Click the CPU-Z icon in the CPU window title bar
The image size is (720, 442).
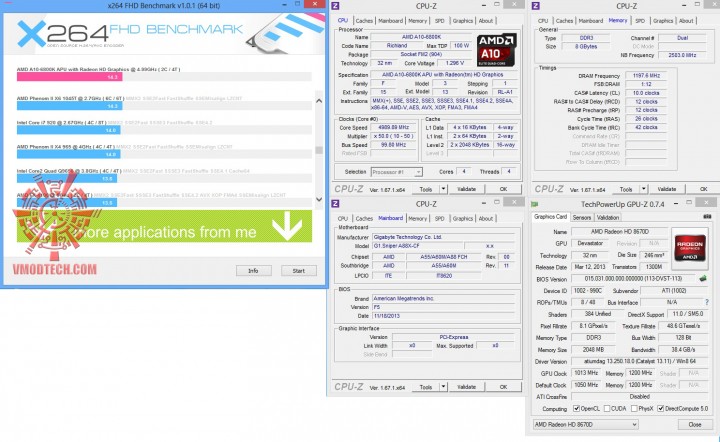[336, 6]
